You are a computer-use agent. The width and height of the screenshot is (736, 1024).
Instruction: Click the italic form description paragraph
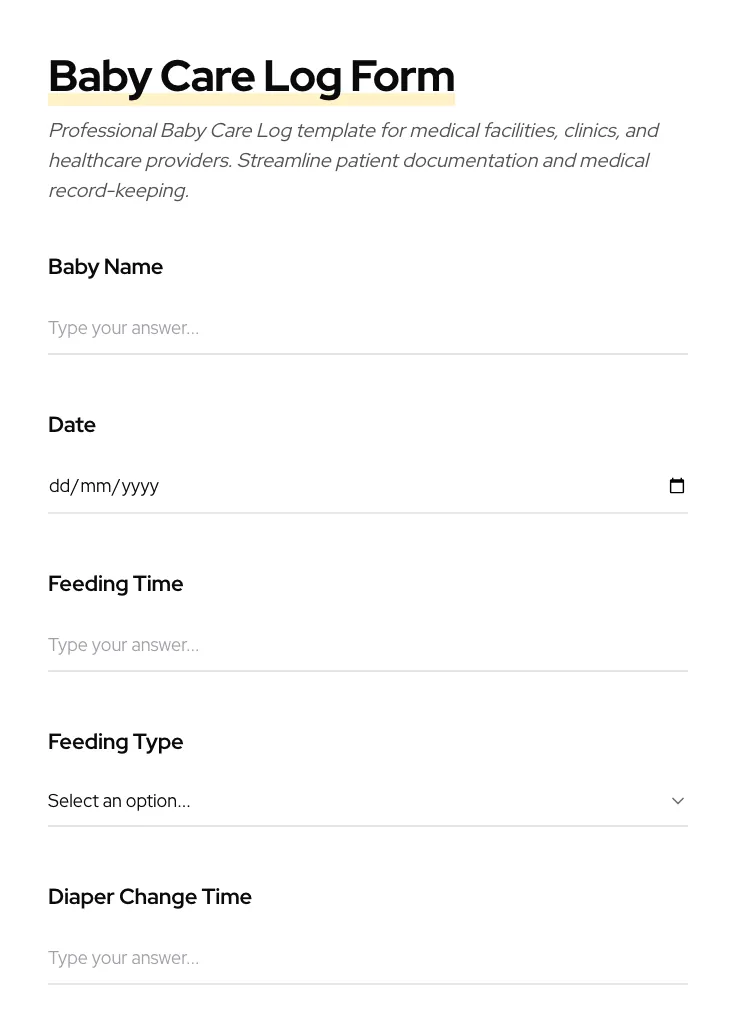tap(354, 160)
